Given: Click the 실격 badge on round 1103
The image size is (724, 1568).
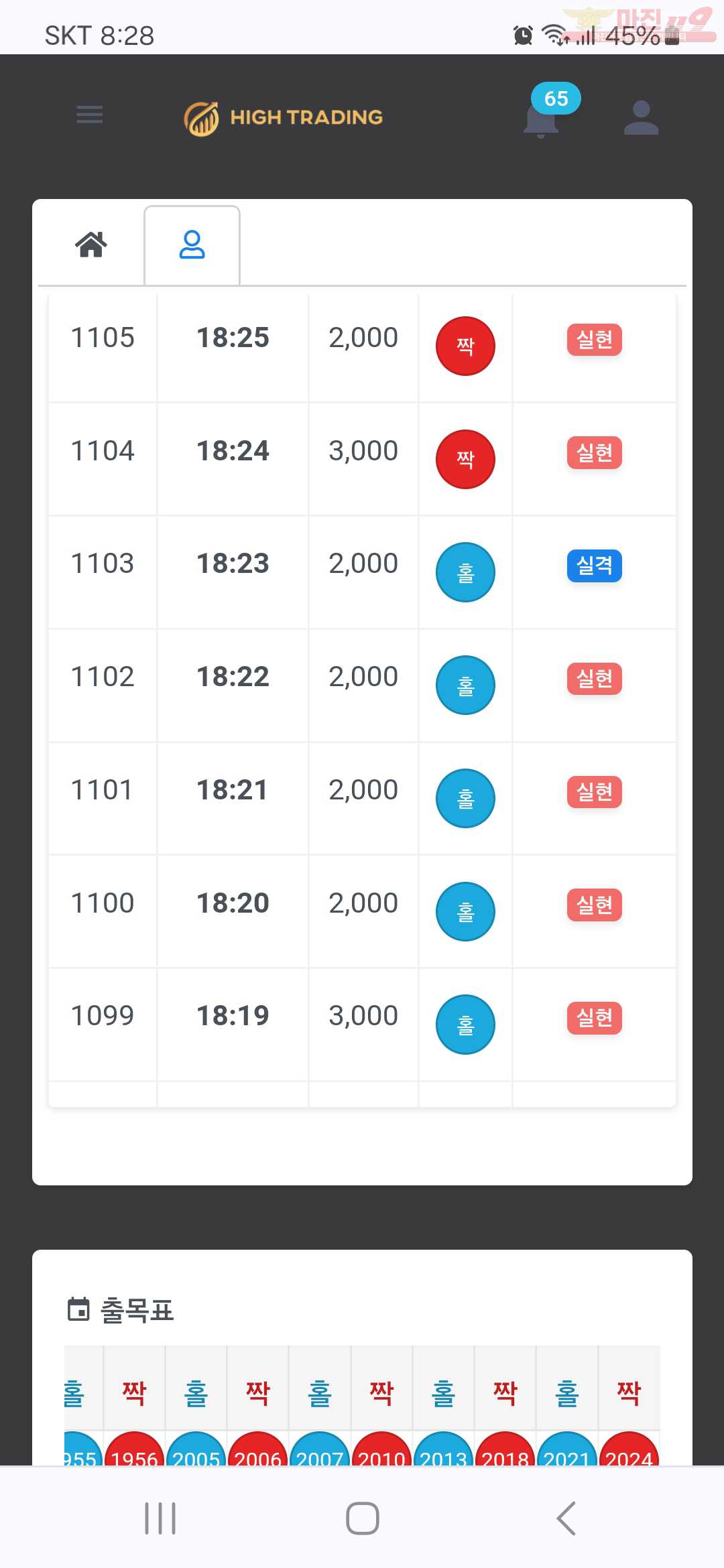Looking at the screenshot, I should (x=595, y=566).
